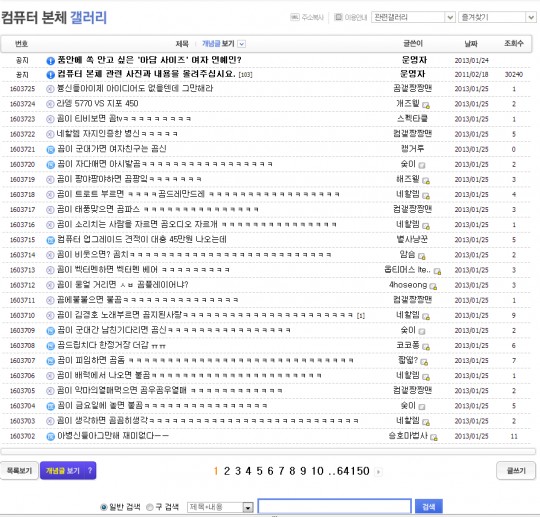The image size is (540, 517).
Task: Click the post icon on row 1603702
Action: 50,436
